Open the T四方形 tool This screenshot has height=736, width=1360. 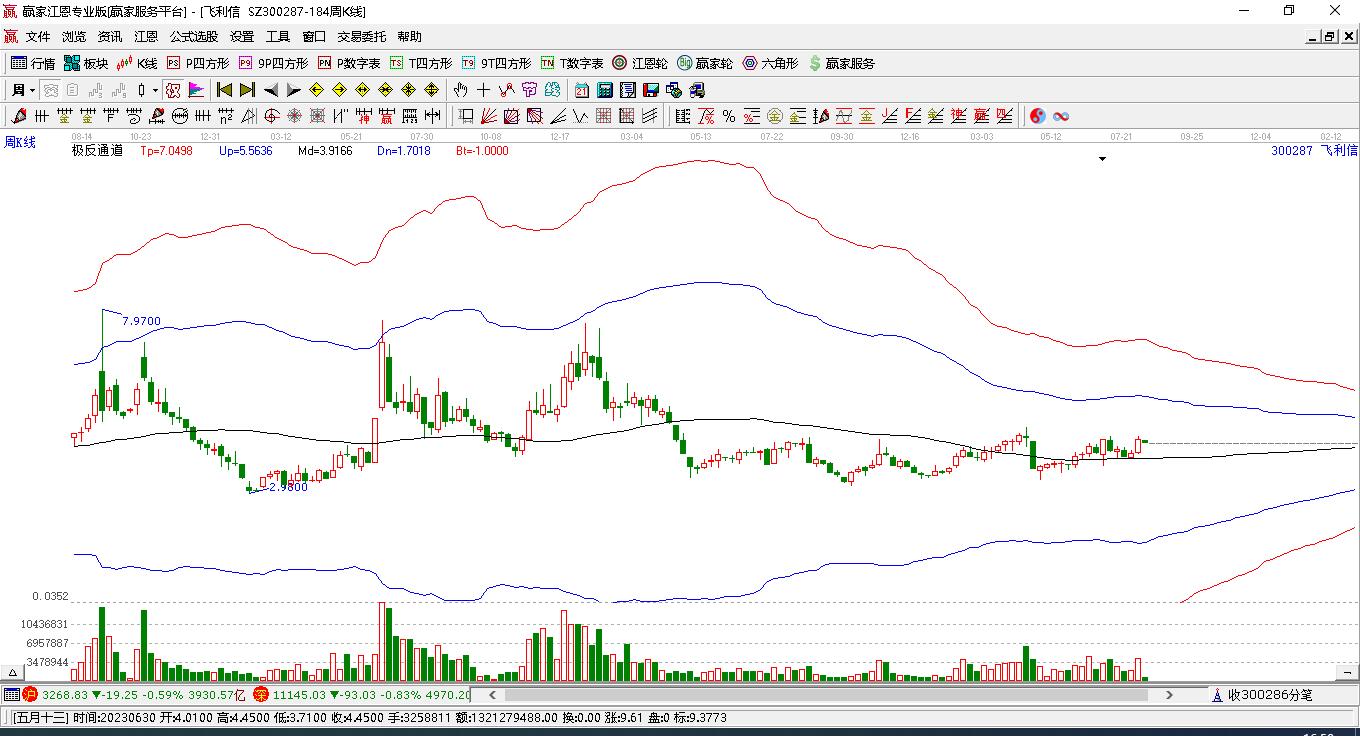point(421,63)
